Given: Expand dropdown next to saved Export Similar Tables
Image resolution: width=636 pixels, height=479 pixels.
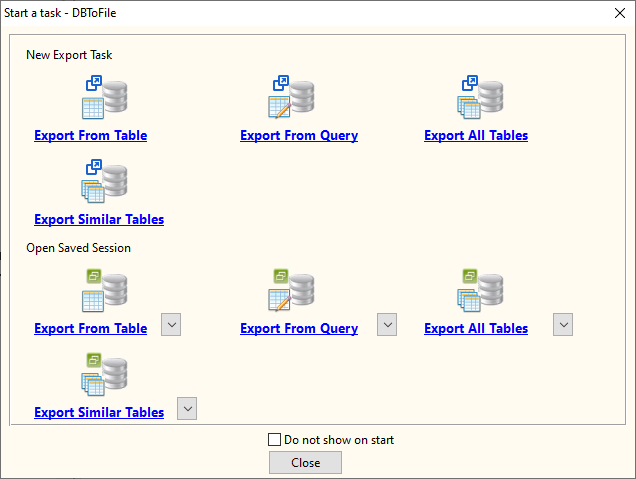Looking at the screenshot, I should coord(187,408).
